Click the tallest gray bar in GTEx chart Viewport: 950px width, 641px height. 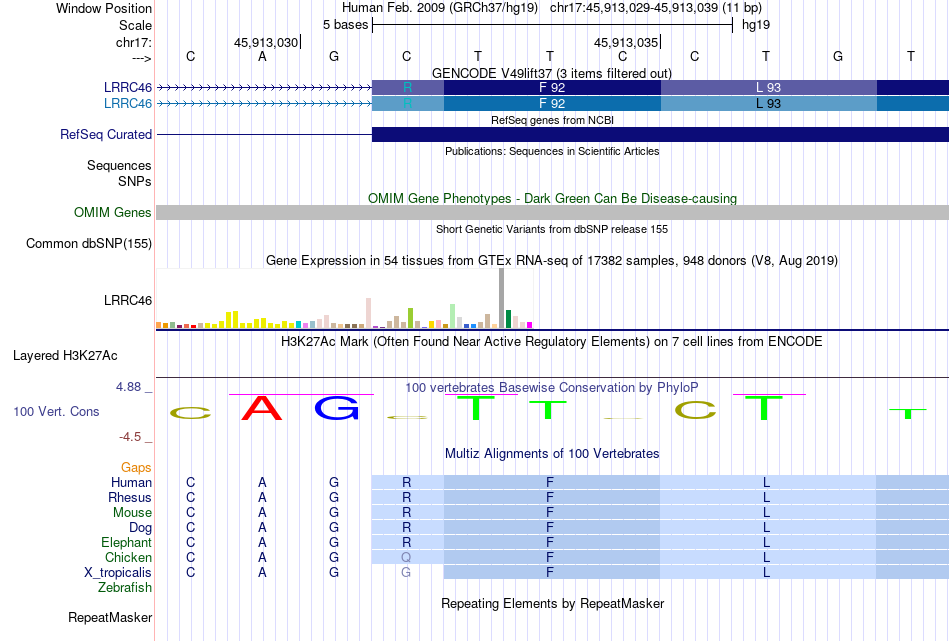click(502, 298)
